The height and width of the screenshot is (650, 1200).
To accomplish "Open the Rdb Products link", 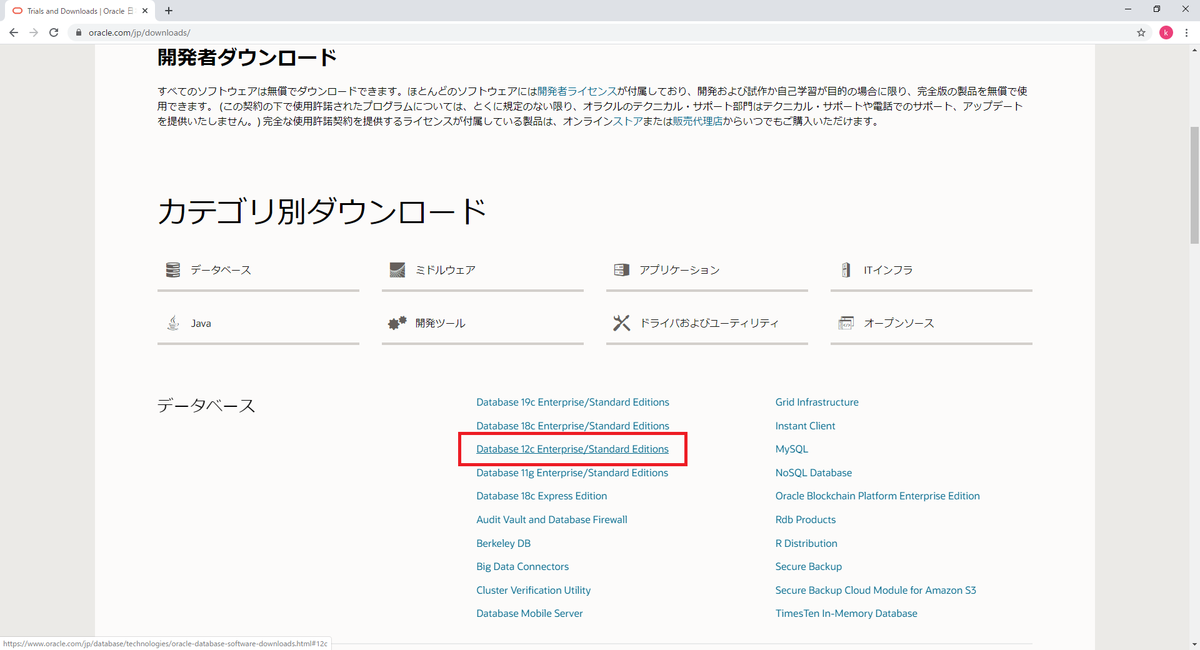I will tap(805, 520).
